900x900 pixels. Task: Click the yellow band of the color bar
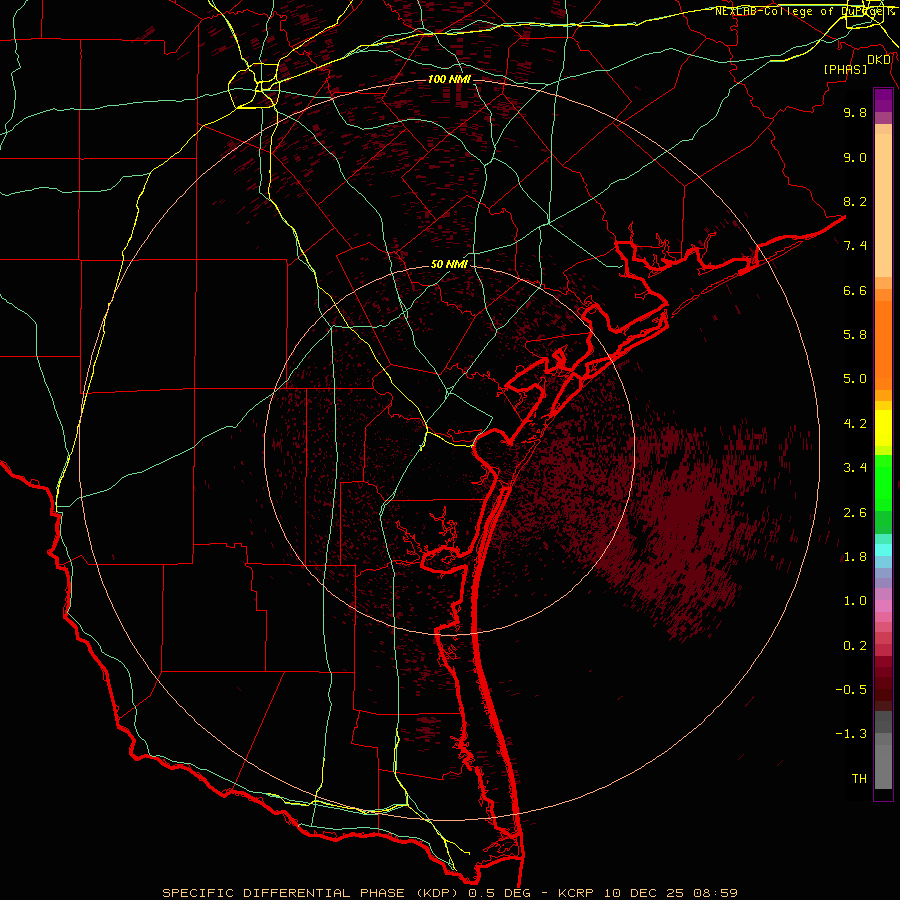[x=883, y=428]
